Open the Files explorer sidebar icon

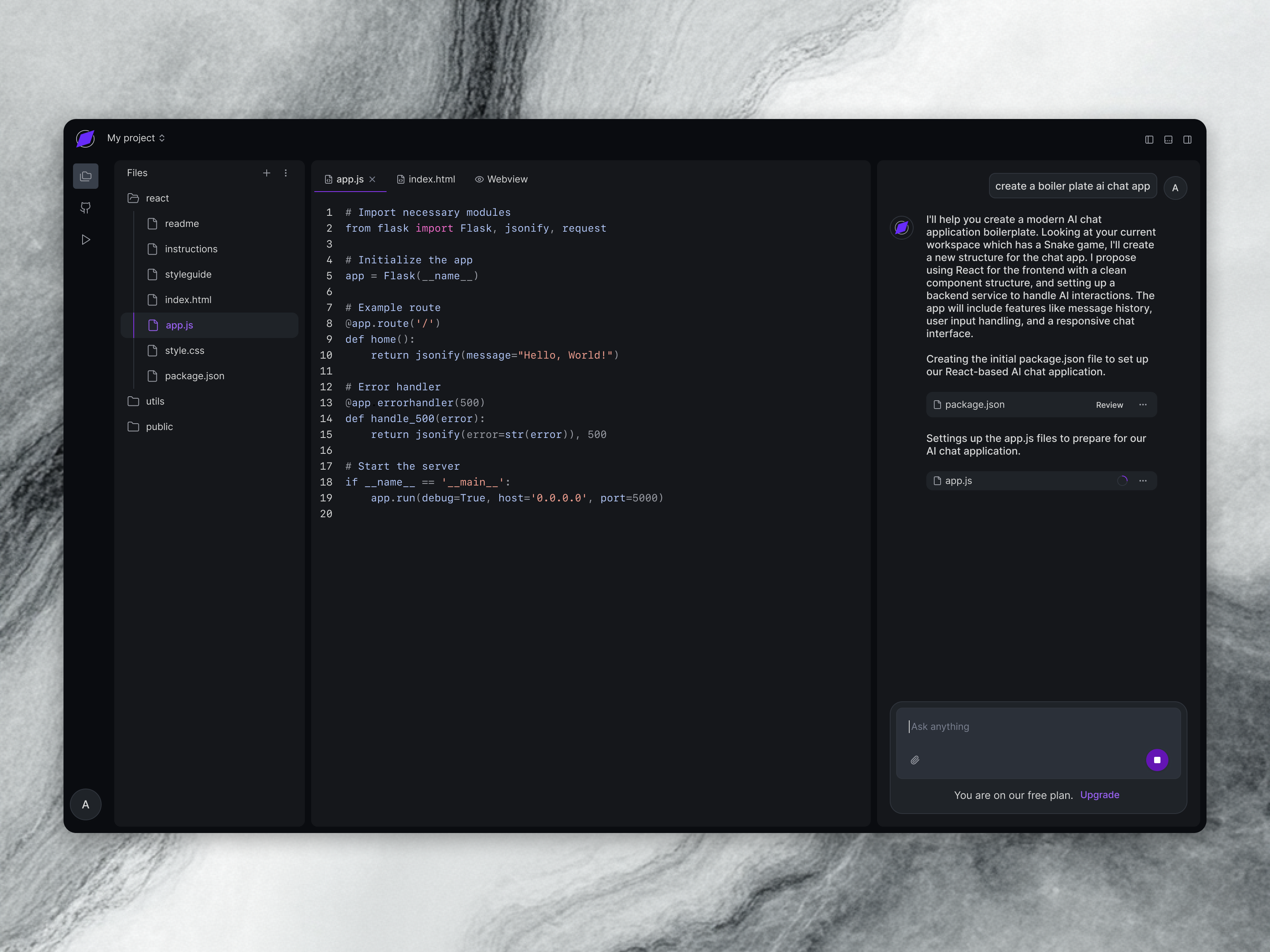(86, 176)
